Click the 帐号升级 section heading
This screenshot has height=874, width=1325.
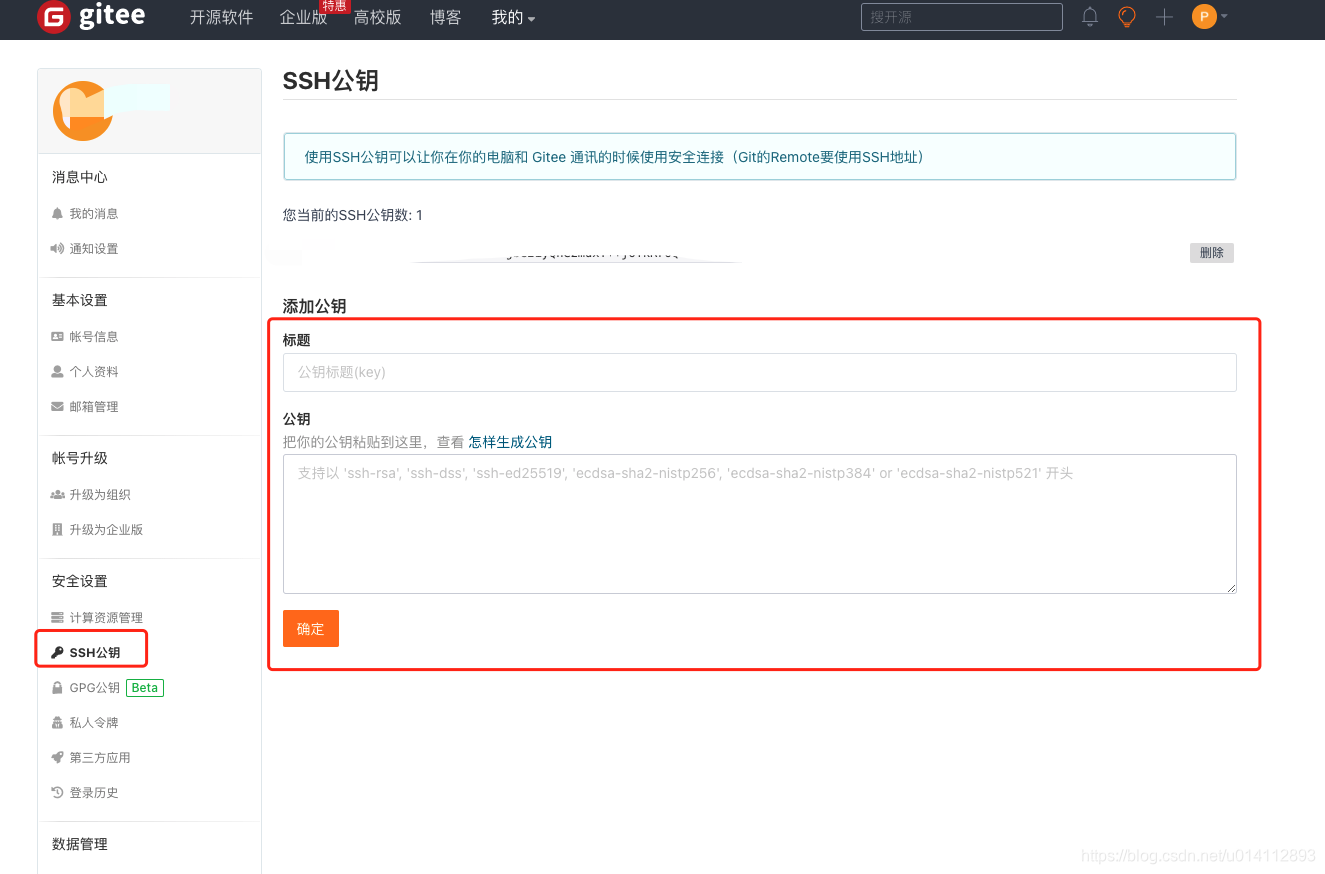(x=80, y=458)
